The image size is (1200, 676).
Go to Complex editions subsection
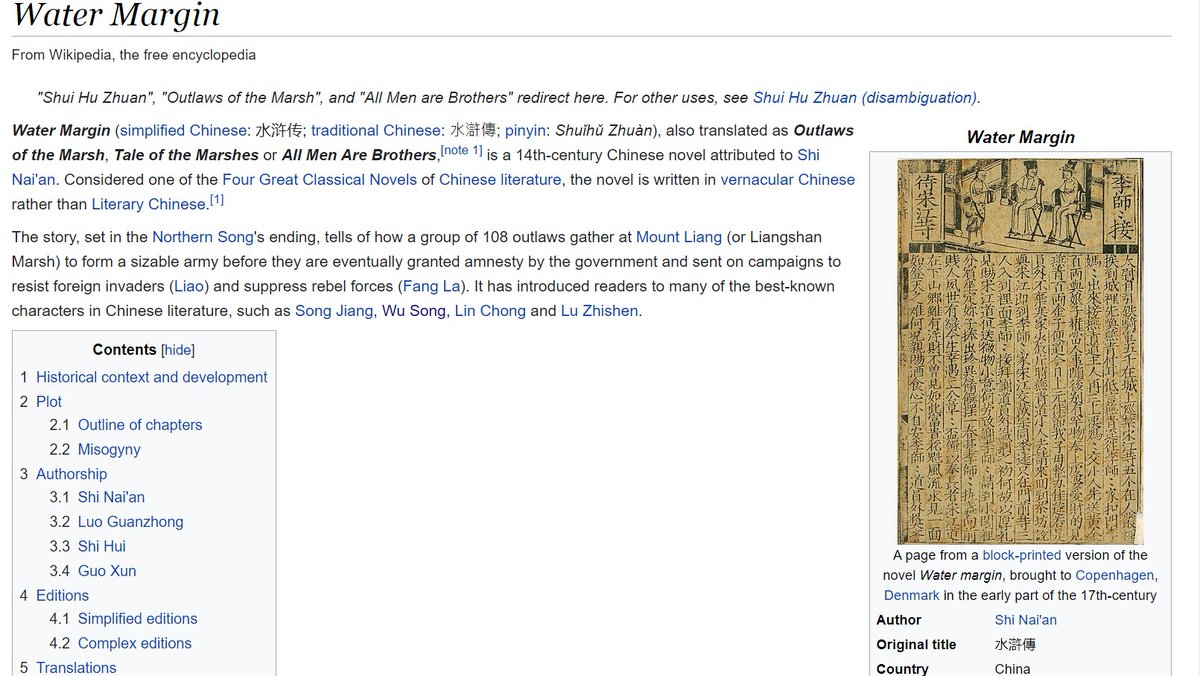[x=135, y=643]
